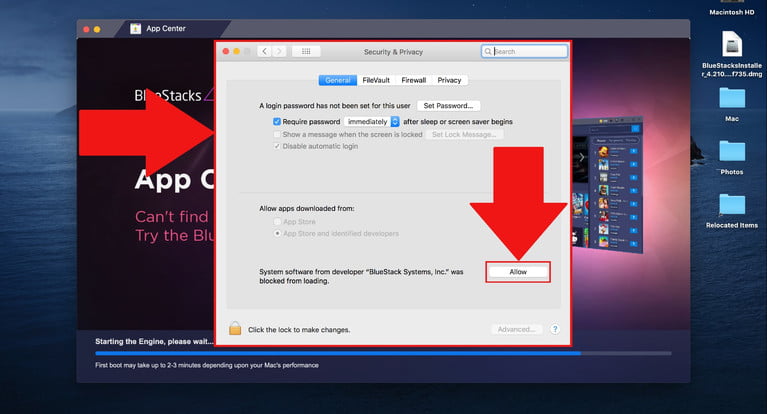The image size is (767, 414).
Task: Click the back arrow in Security & Privacy
Action: (264, 51)
